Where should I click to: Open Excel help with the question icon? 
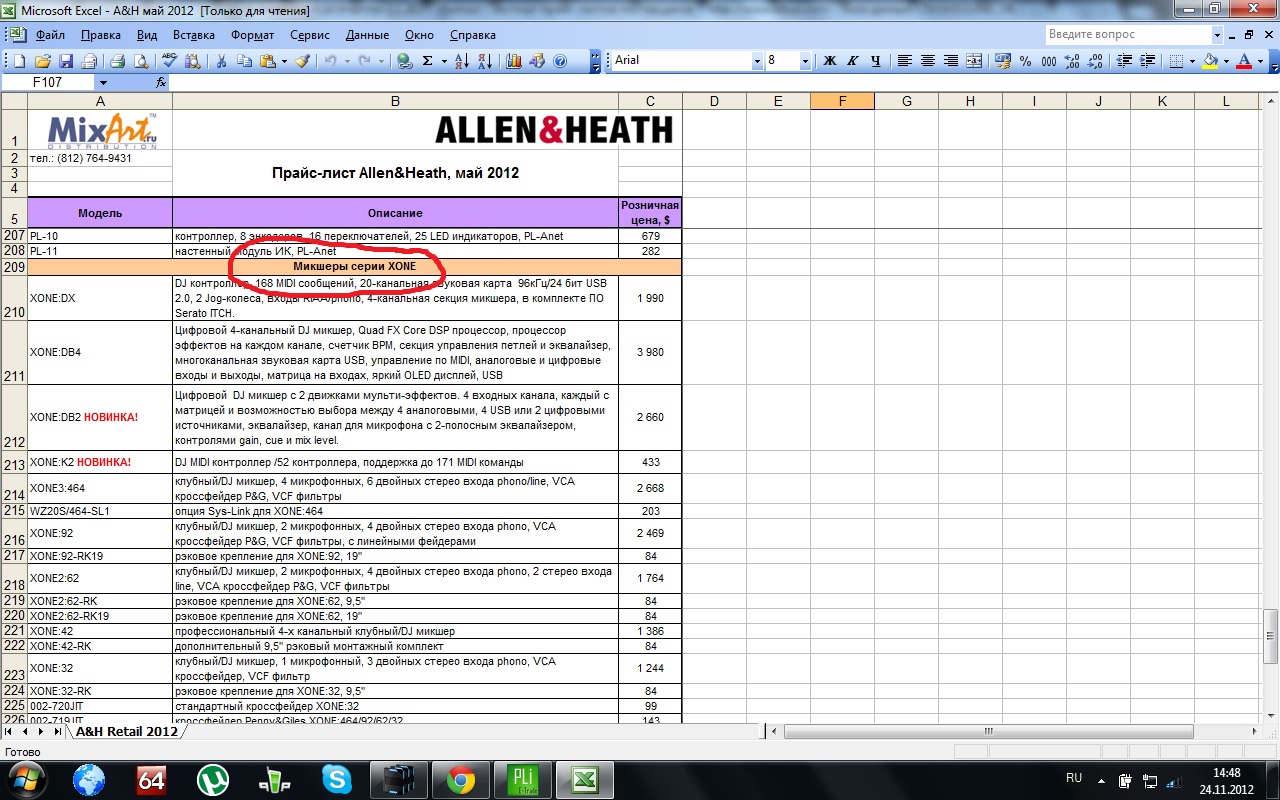pyautogui.click(x=560, y=61)
